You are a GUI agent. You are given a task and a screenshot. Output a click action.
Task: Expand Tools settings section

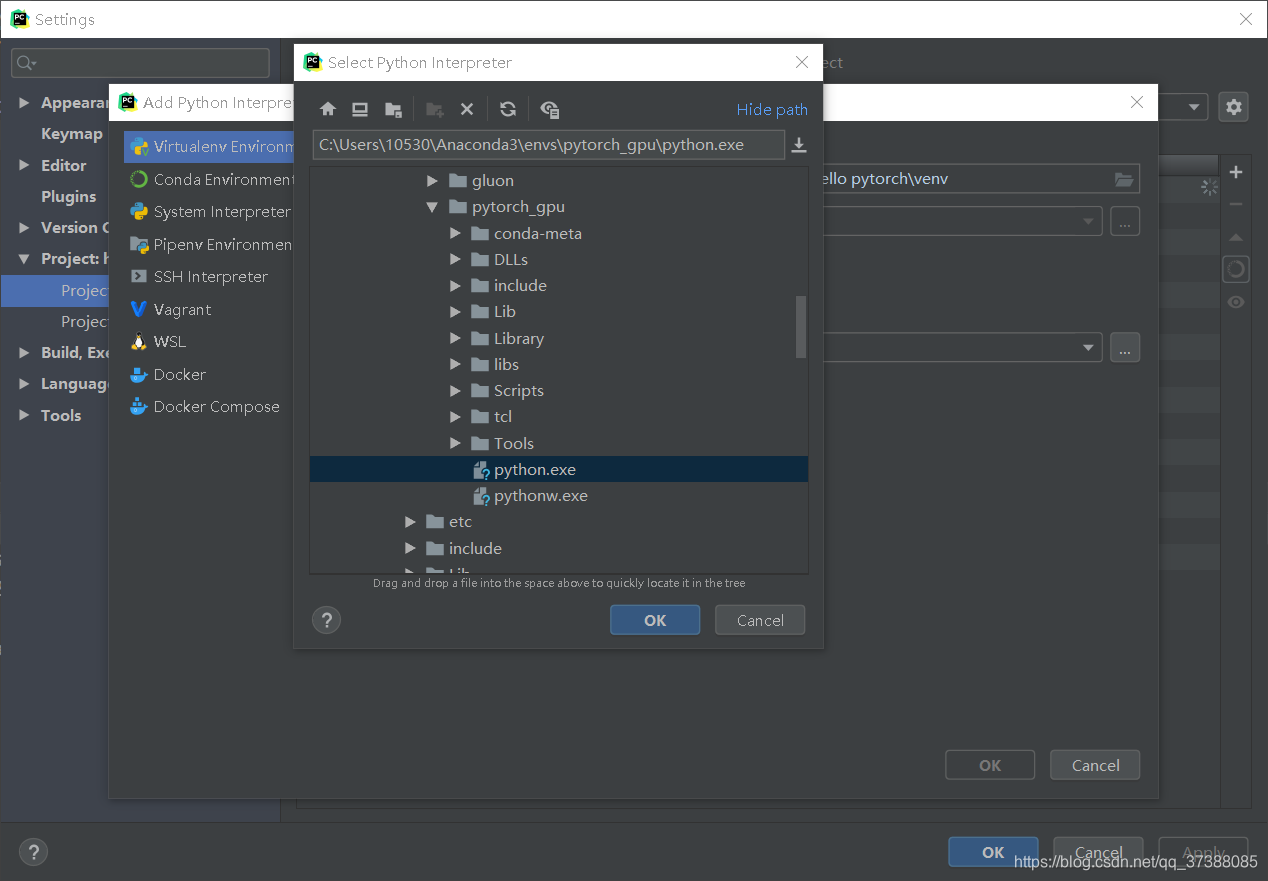pyautogui.click(x=25, y=415)
